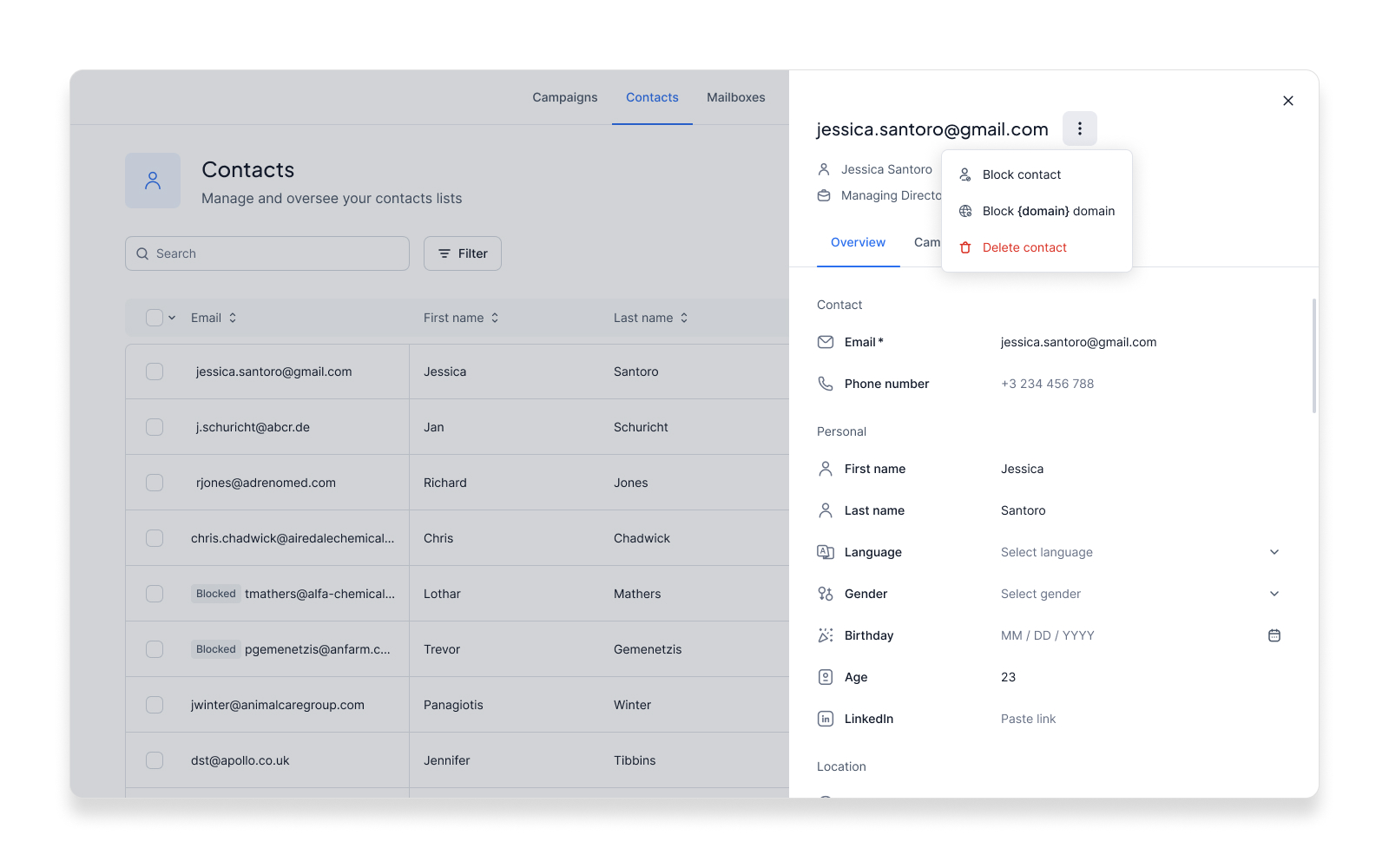Check the jessica.santoro@gmail.com row

point(155,372)
